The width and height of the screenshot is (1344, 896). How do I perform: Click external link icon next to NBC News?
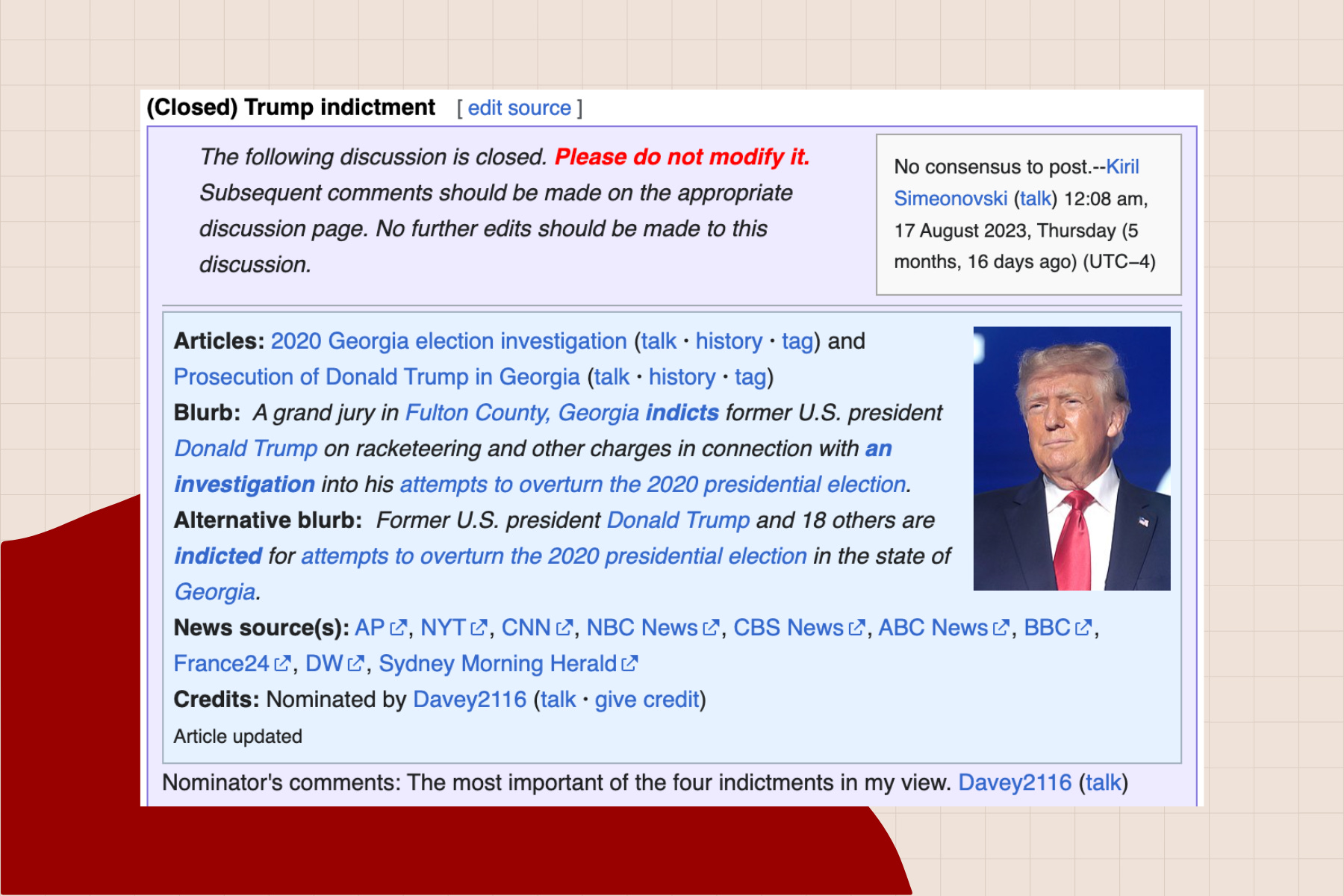(x=711, y=628)
